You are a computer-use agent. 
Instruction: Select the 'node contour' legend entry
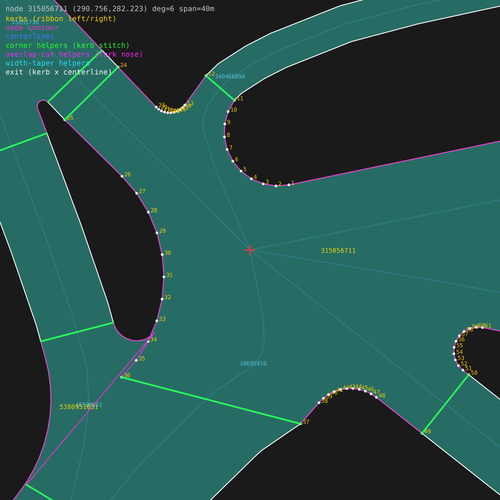(32, 28)
